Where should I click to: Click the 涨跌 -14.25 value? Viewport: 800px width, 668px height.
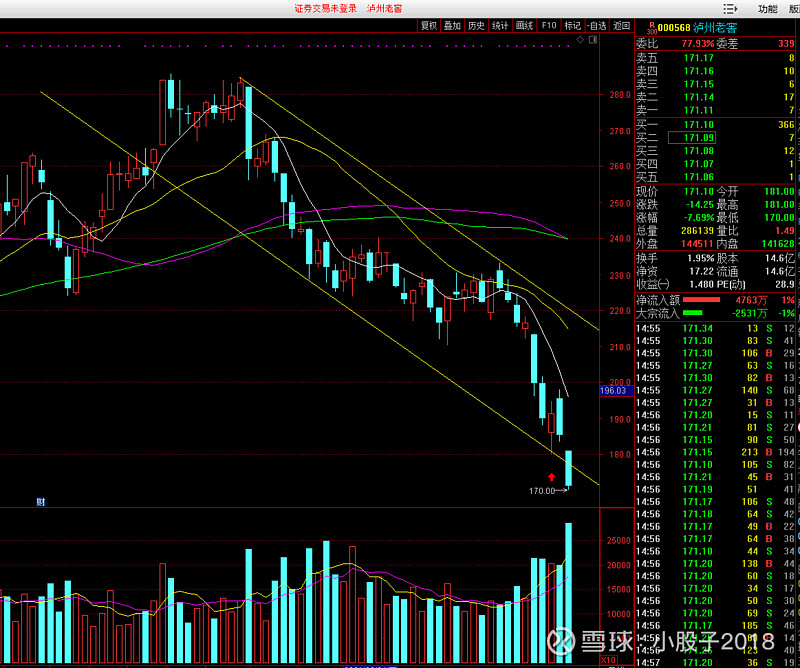pos(699,205)
